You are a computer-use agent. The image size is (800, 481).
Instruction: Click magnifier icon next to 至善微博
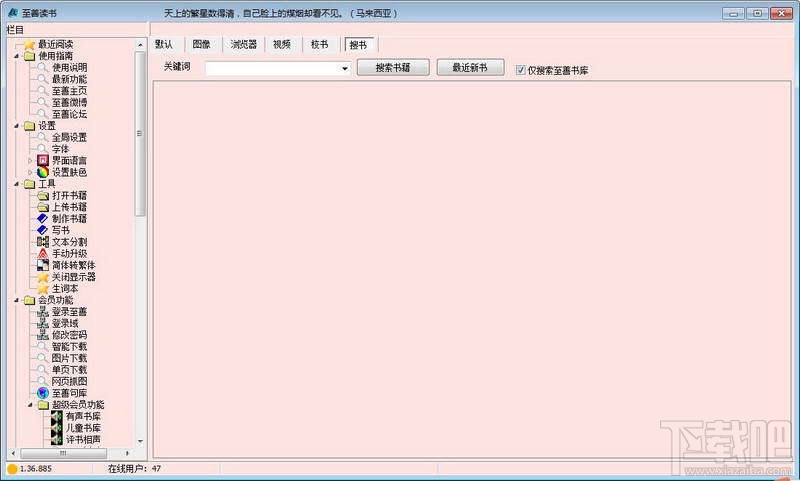(x=42, y=103)
